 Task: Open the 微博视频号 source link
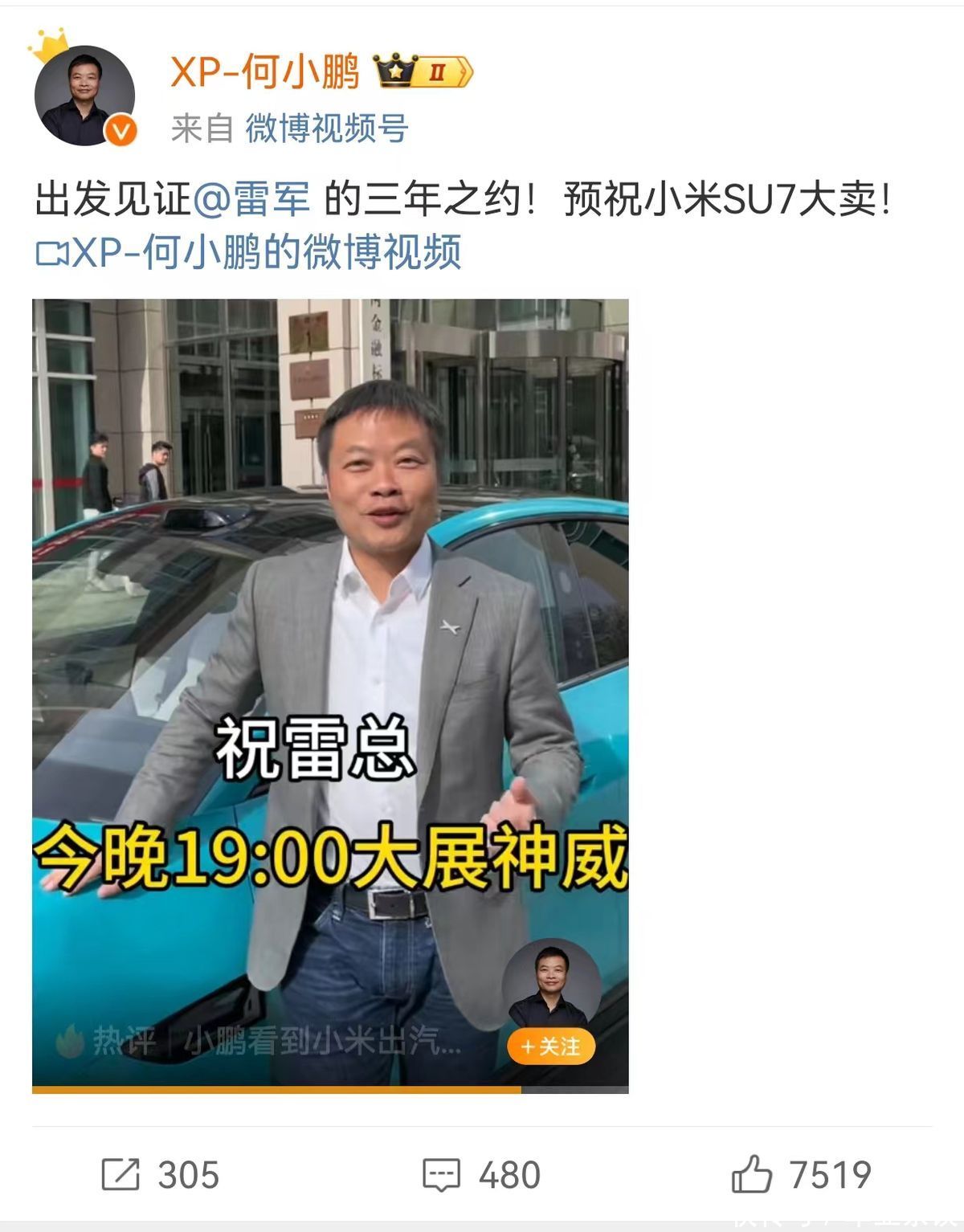click(327, 128)
